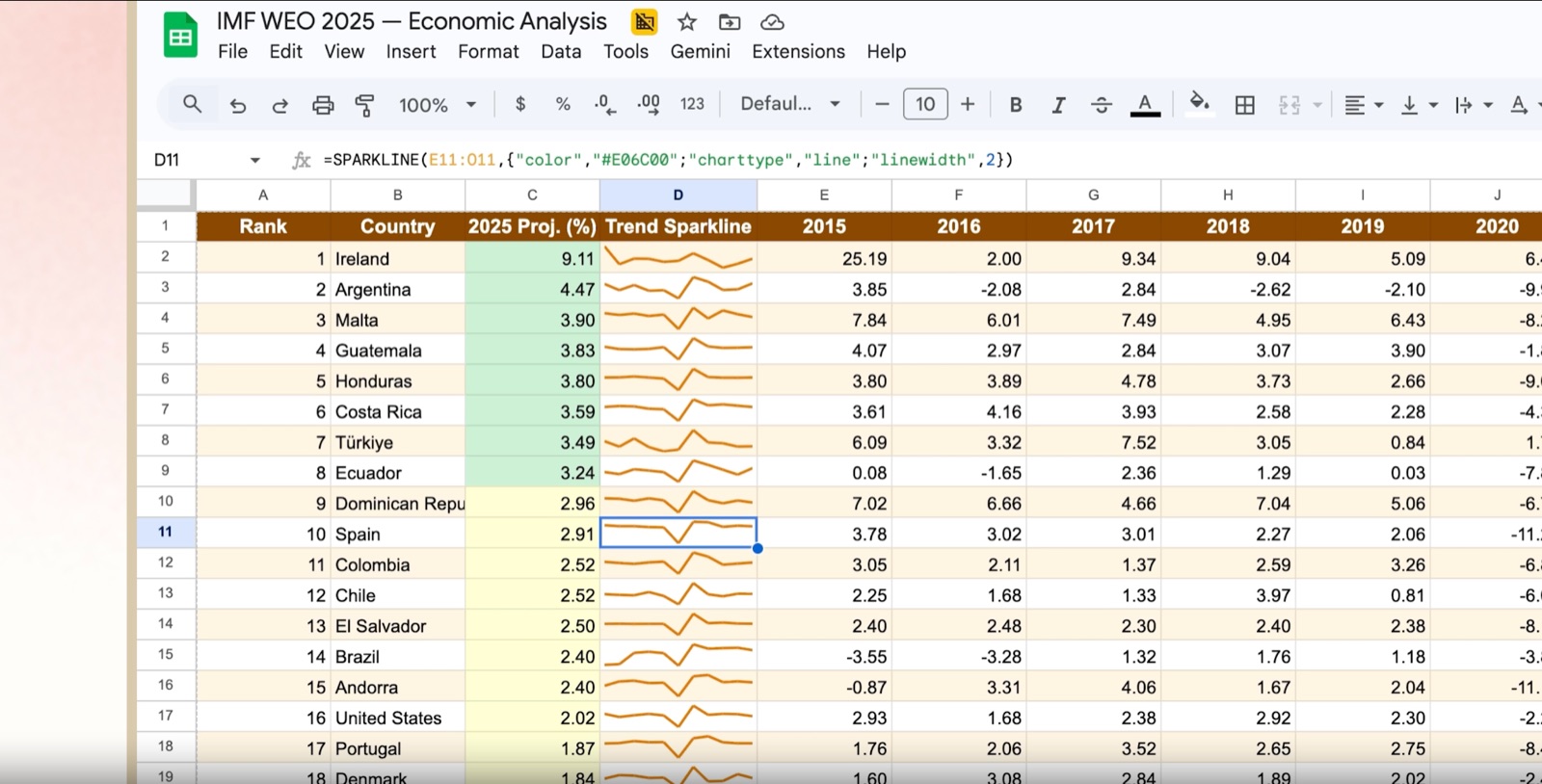Image resolution: width=1542 pixels, height=784 pixels.
Task: Open the font family dropdown
Action: click(789, 104)
